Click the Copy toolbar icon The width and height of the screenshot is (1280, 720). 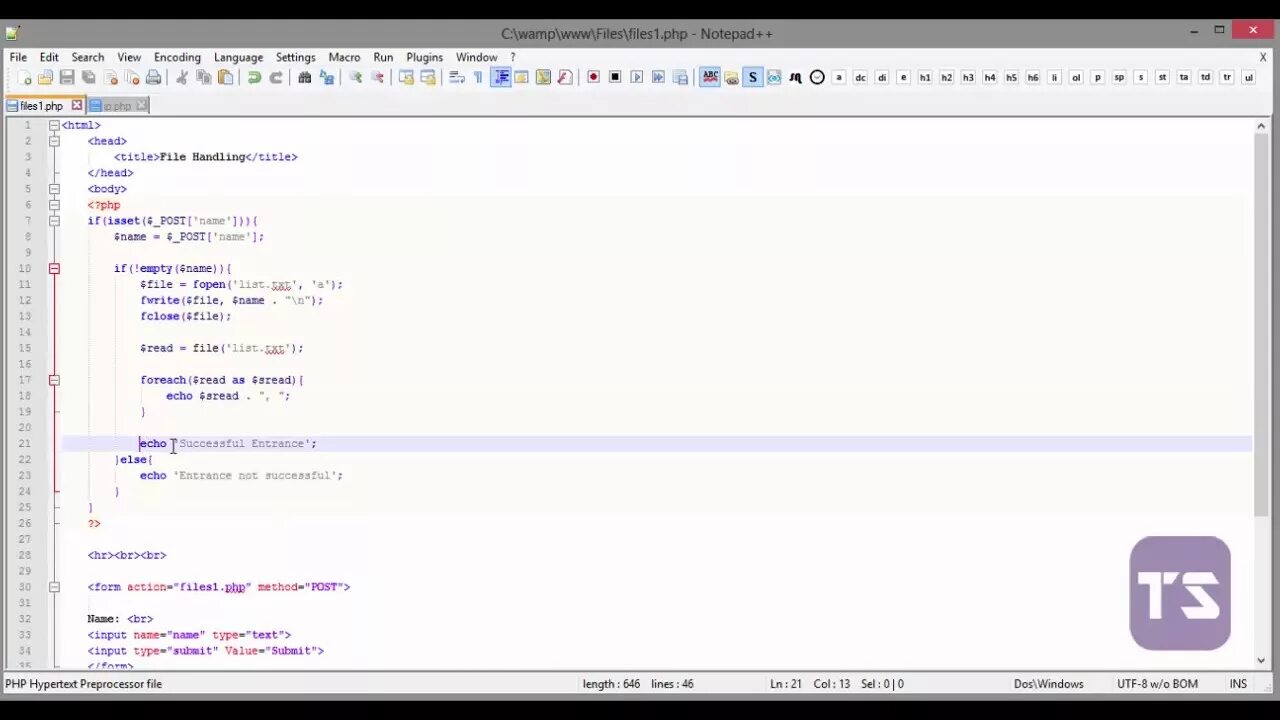(204, 77)
